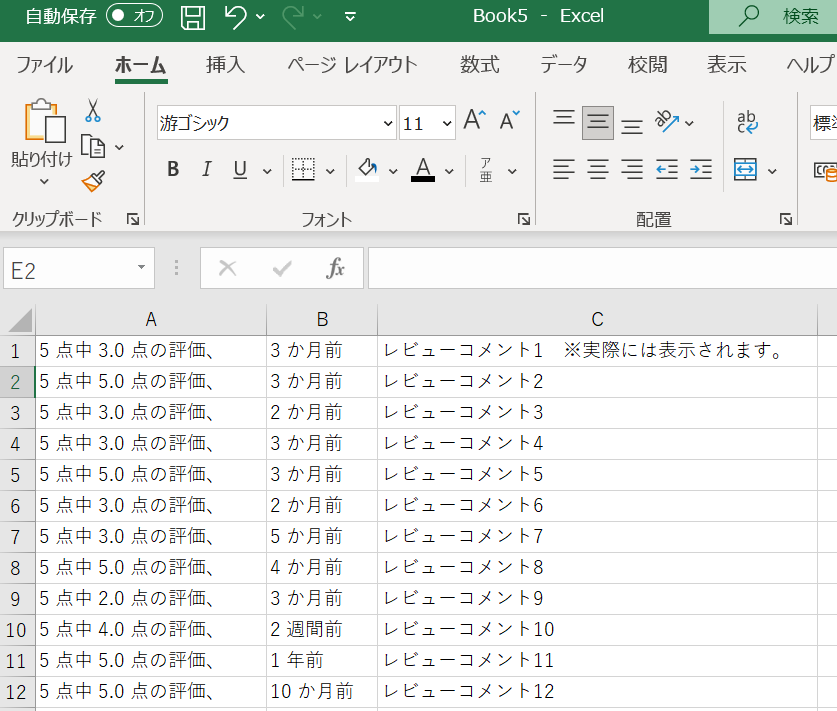Viewport: 837px width, 711px height.
Task: Open the Alignment (配置) dialog launcher
Action: (785, 219)
